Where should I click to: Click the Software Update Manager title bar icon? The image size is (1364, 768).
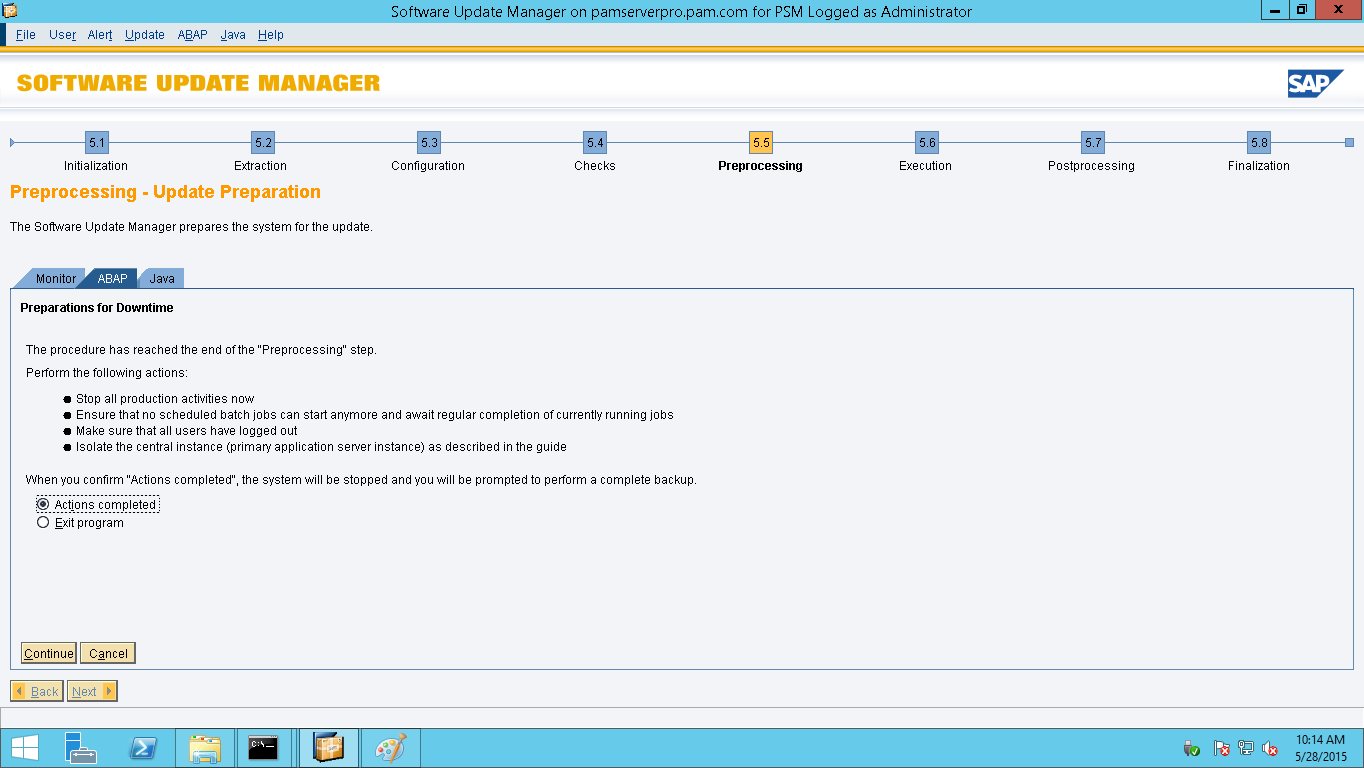click(x=10, y=11)
